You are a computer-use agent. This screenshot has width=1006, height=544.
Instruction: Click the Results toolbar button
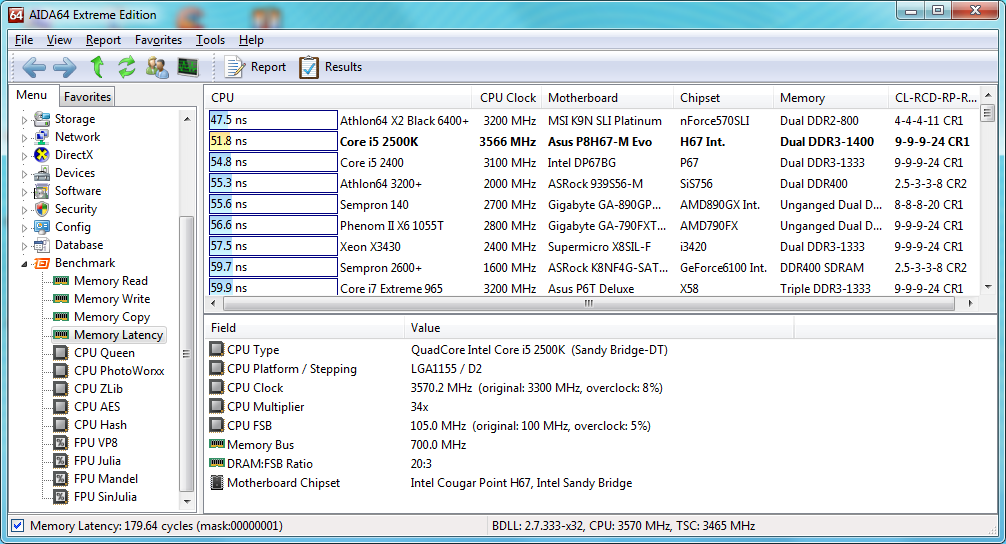click(x=330, y=67)
